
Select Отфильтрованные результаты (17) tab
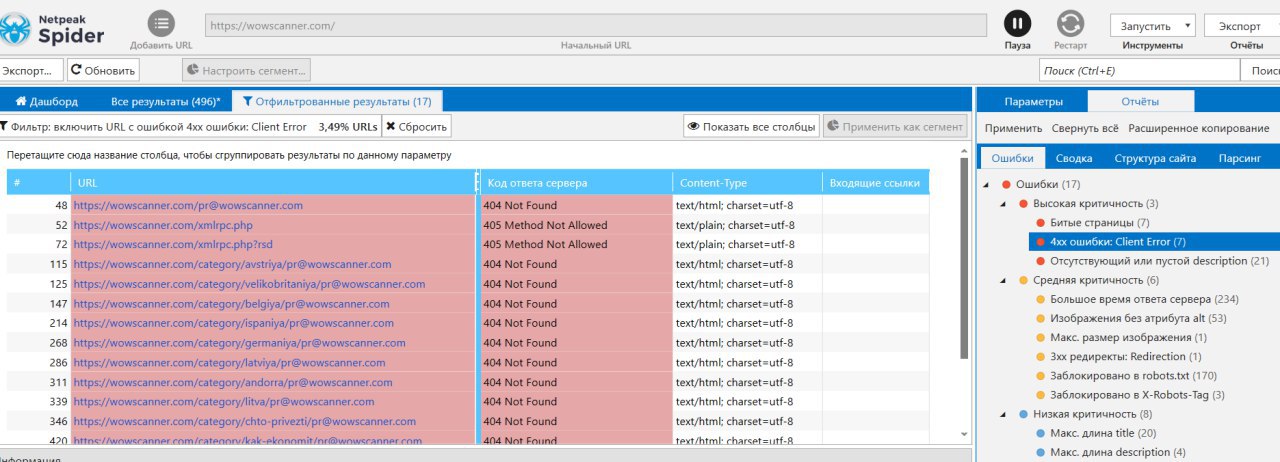pyautogui.click(x=337, y=101)
